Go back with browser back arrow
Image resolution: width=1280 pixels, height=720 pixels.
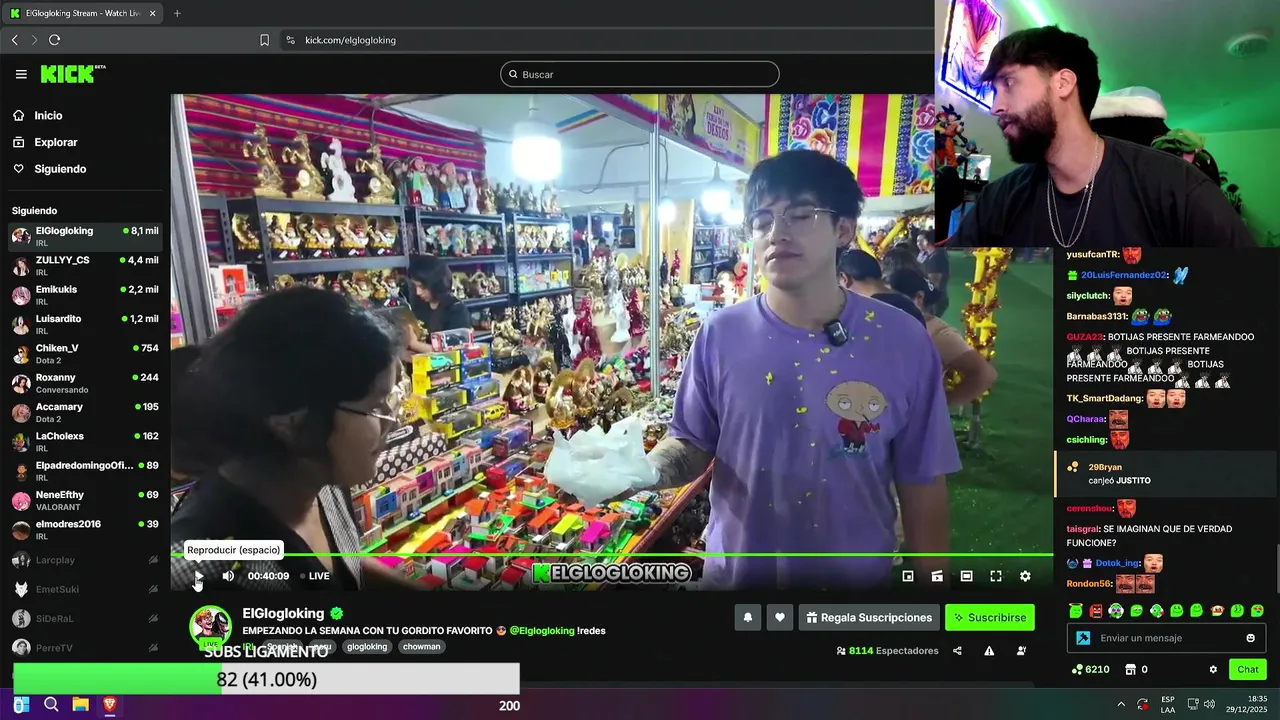[14, 40]
